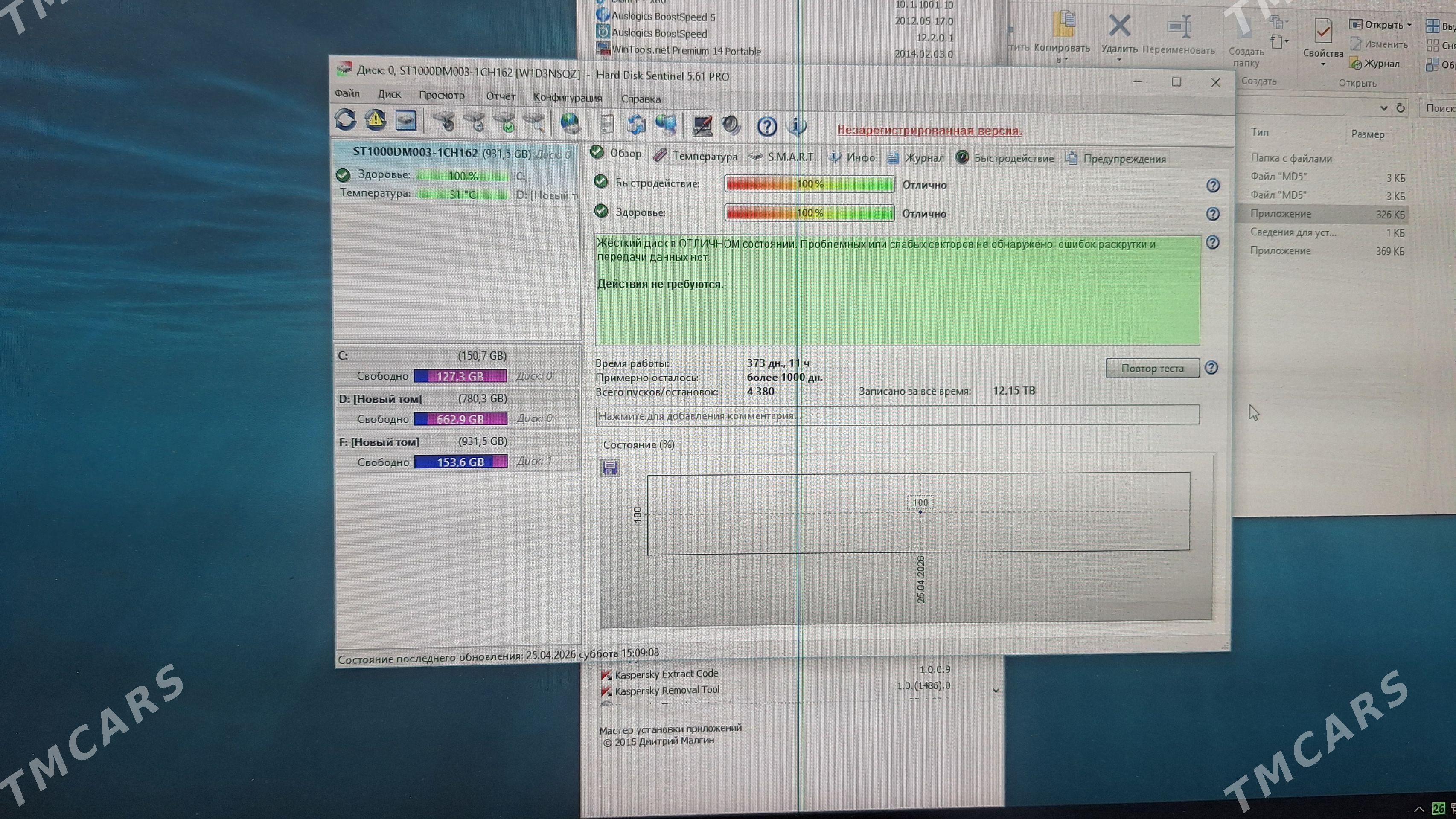Click the refresh disk status toolbar icon
The width and height of the screenshot is (1456, 819).
pyautogui.click(x=345, y=120)
